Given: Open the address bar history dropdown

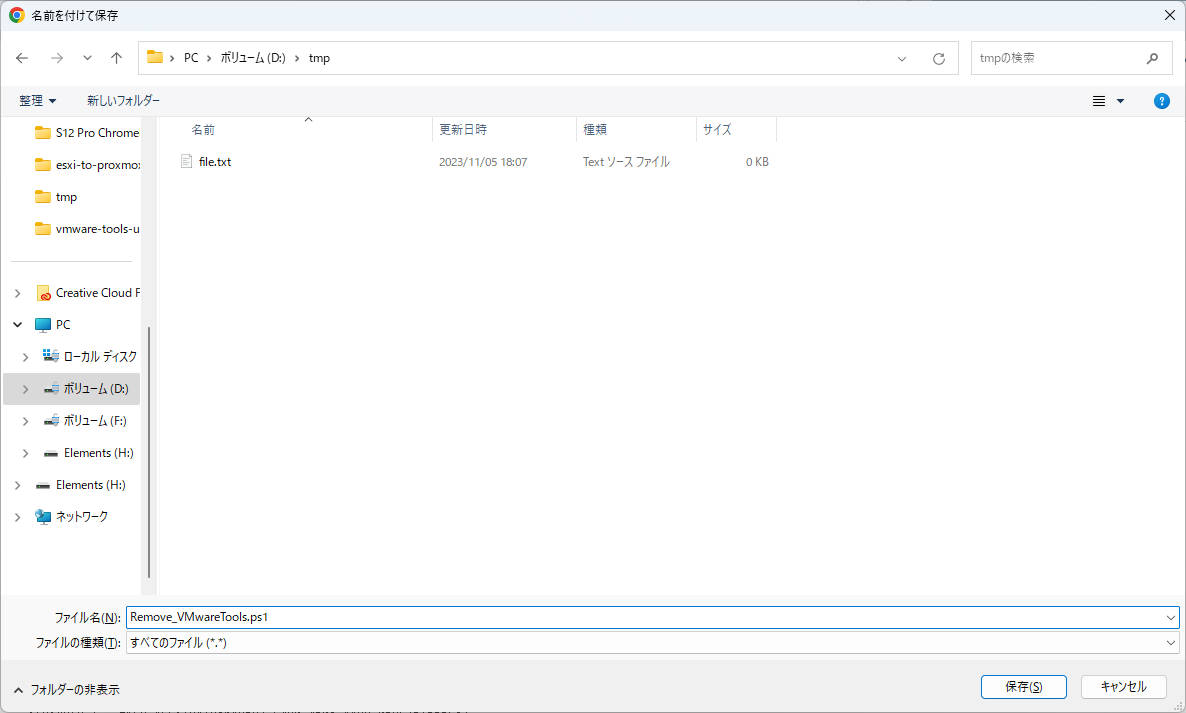Looking at the screenshot, I should pyautogui.click(x=901, y=58).
